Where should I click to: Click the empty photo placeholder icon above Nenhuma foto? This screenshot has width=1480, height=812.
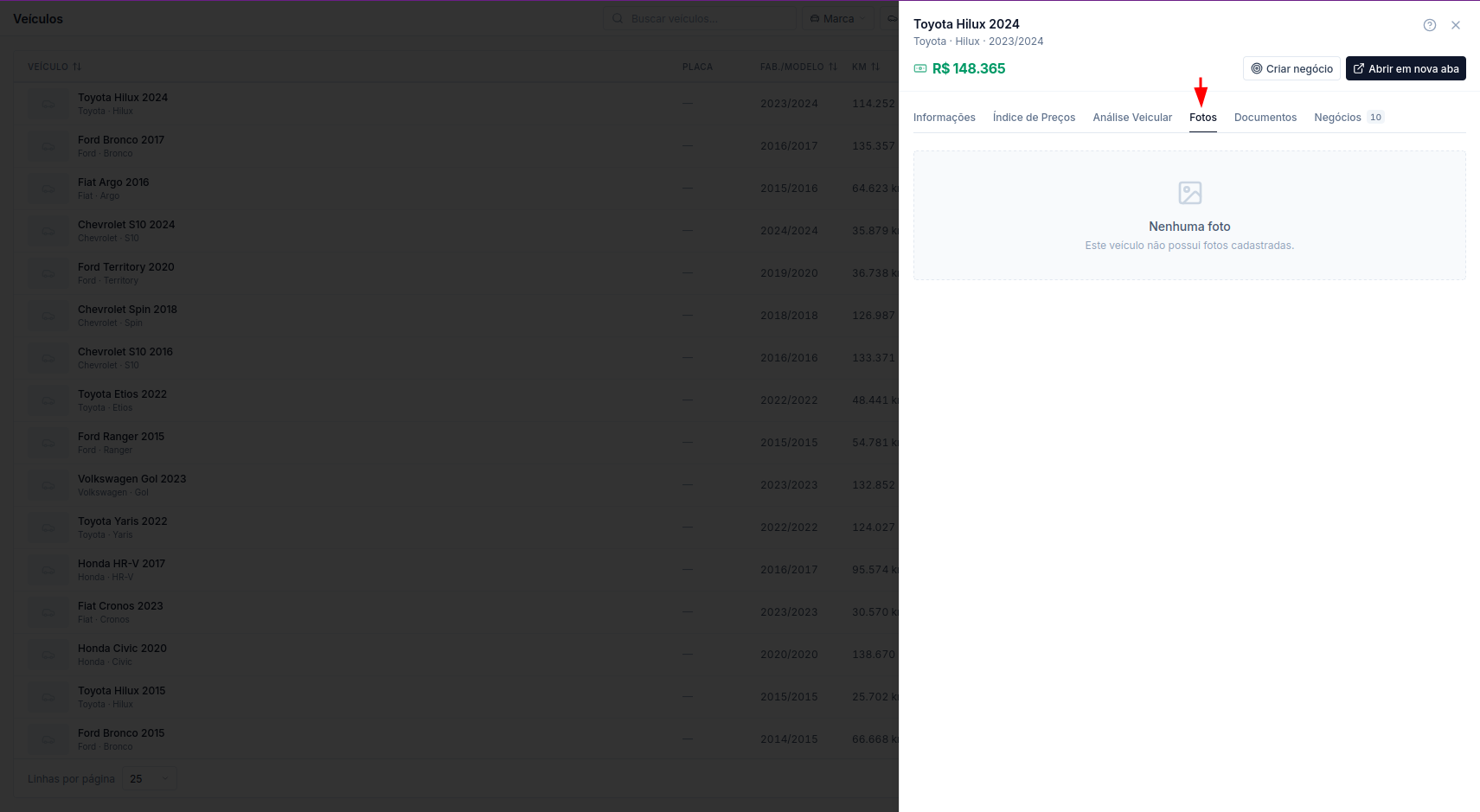(1190, 193)
